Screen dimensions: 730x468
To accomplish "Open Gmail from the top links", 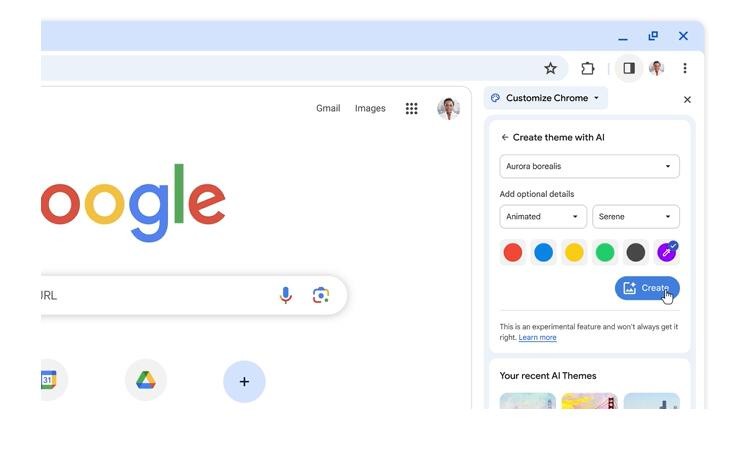I will pyautogui.click(x=328, y=109).
